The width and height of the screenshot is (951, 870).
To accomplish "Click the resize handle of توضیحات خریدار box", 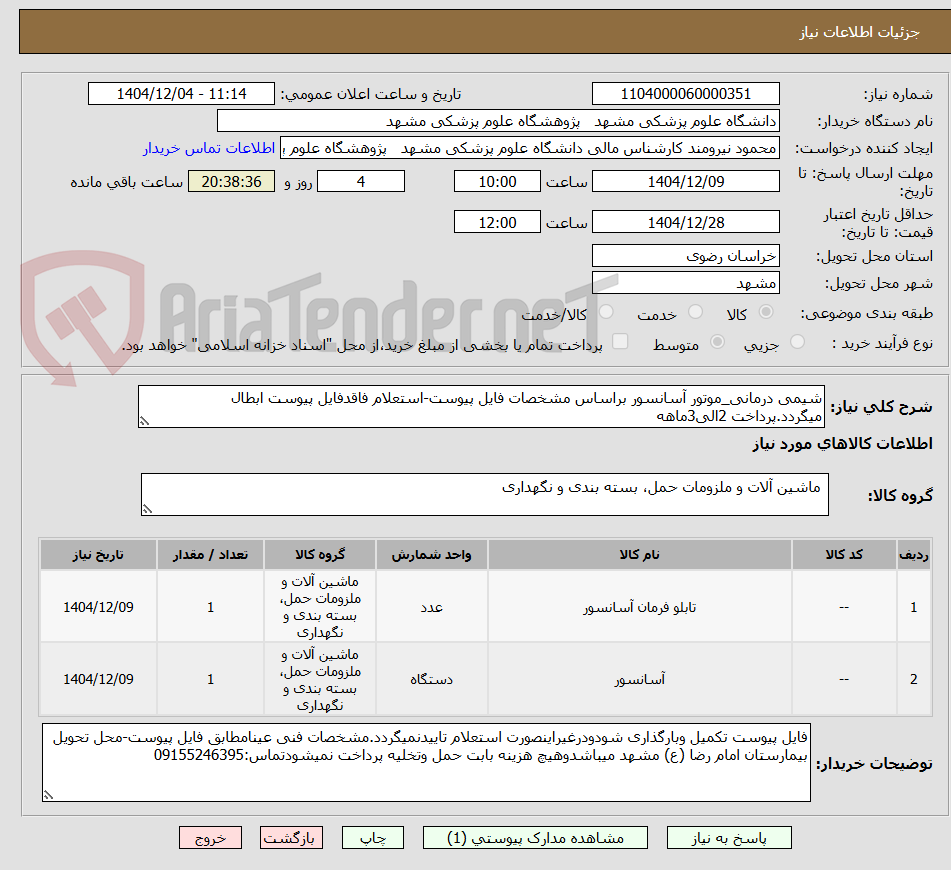I will pyautogui.click(x=49, y=795).
